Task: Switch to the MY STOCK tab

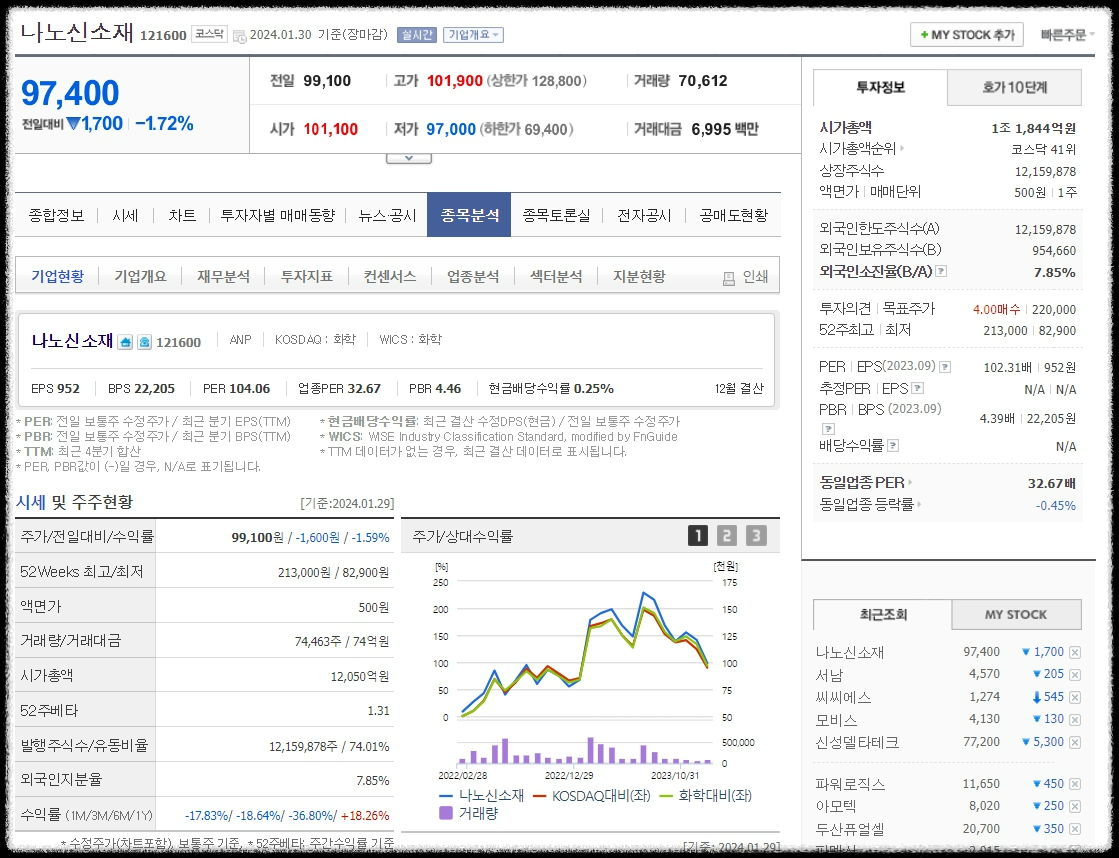Action: [x=1016, y=615]
